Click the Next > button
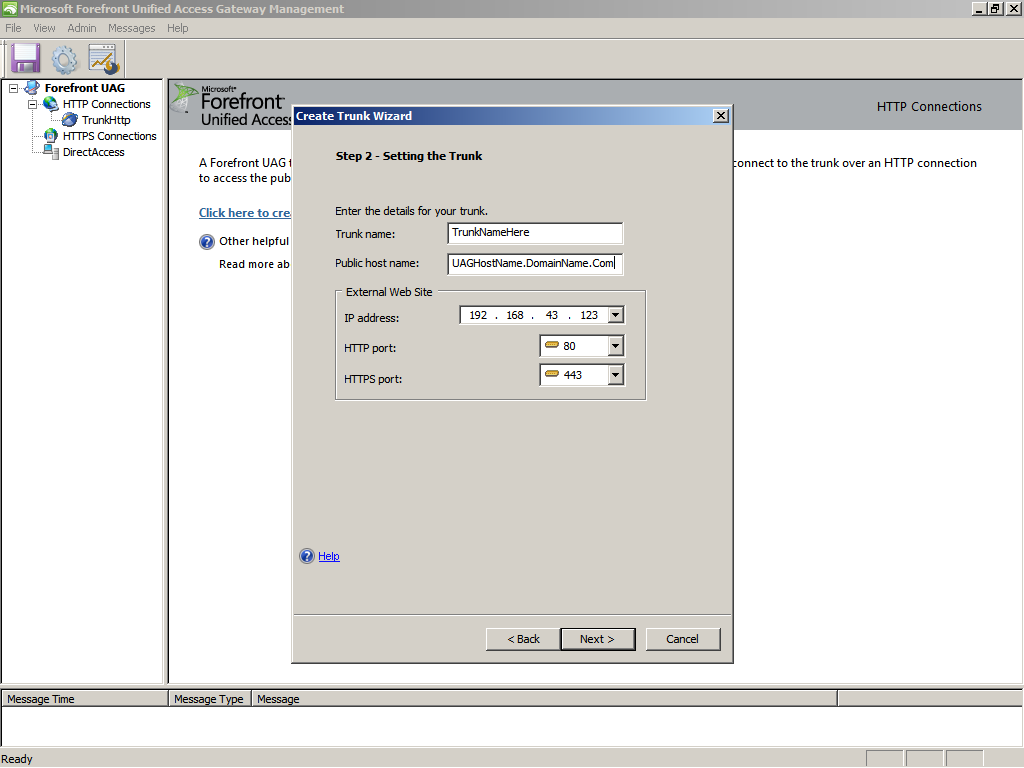1024x768 pixels. pos(598,639)
